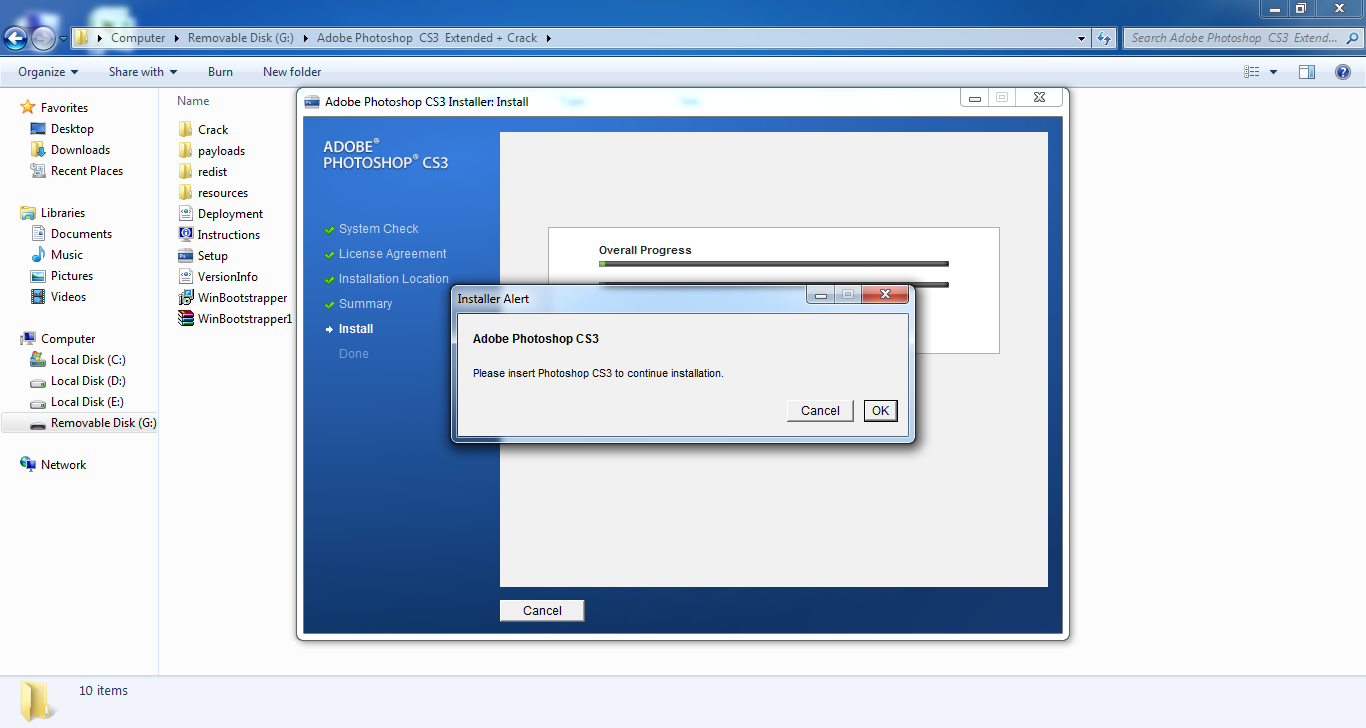
Task: Click the Pictures library icon
Action: [38, 275]
